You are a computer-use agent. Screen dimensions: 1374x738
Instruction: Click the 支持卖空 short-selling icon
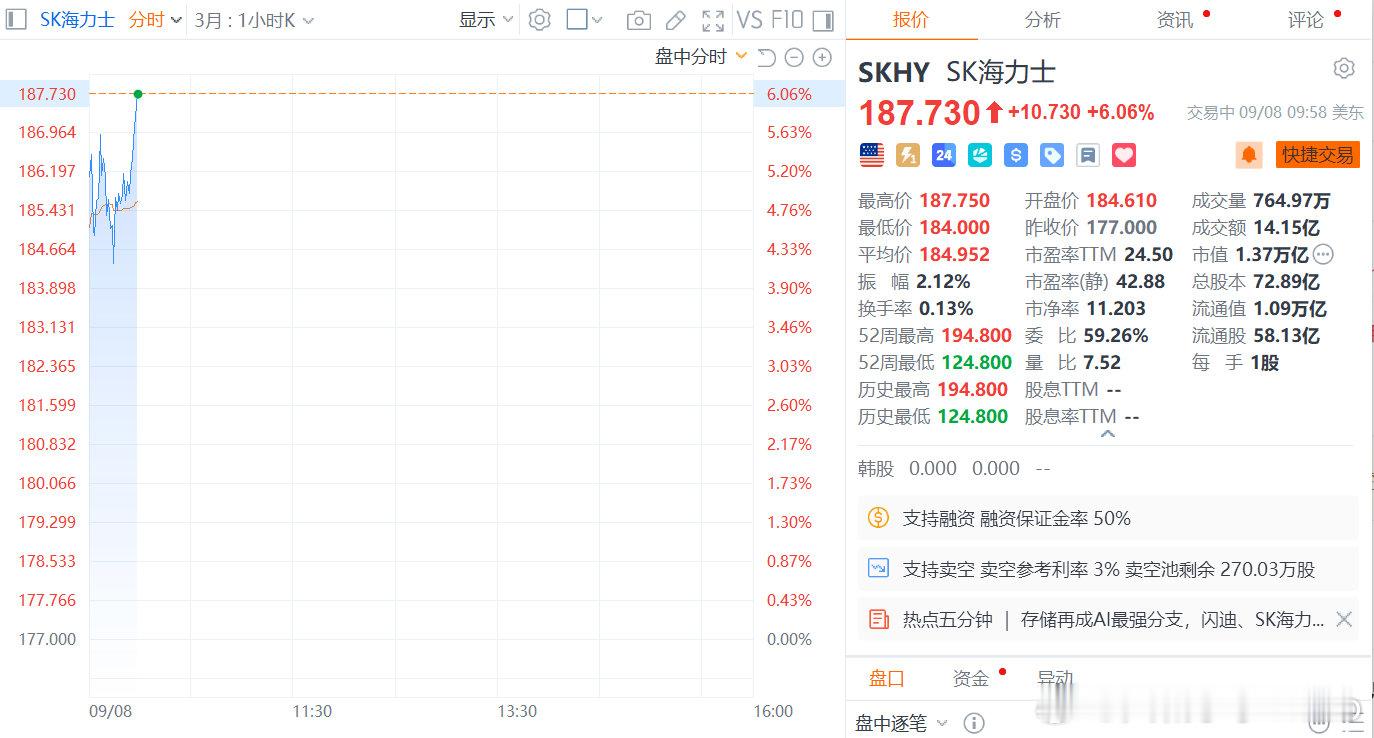click(x=878, y=569)
